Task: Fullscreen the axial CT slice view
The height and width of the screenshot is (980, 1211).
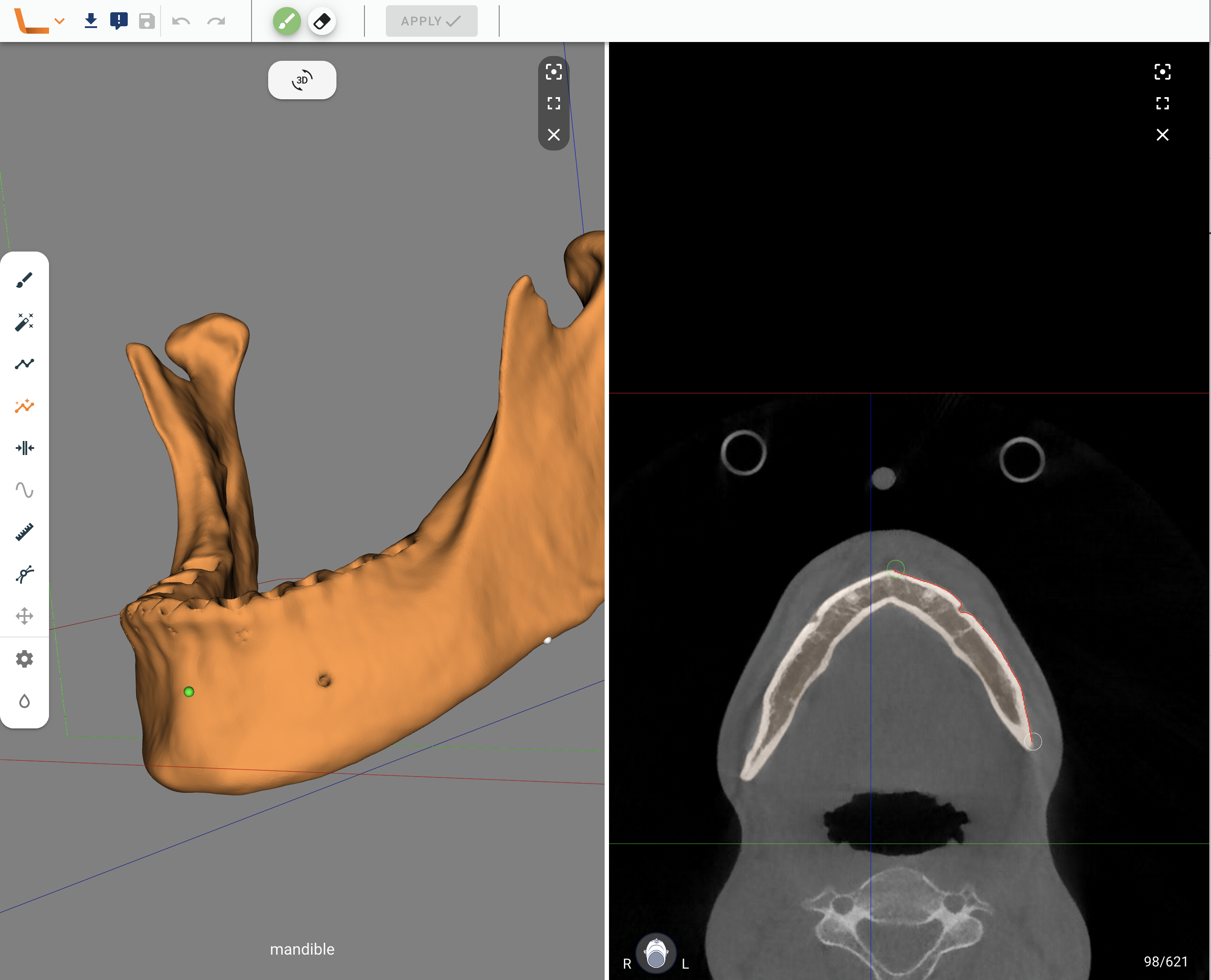Action: pyautogui.click(x=1162, y=103)
